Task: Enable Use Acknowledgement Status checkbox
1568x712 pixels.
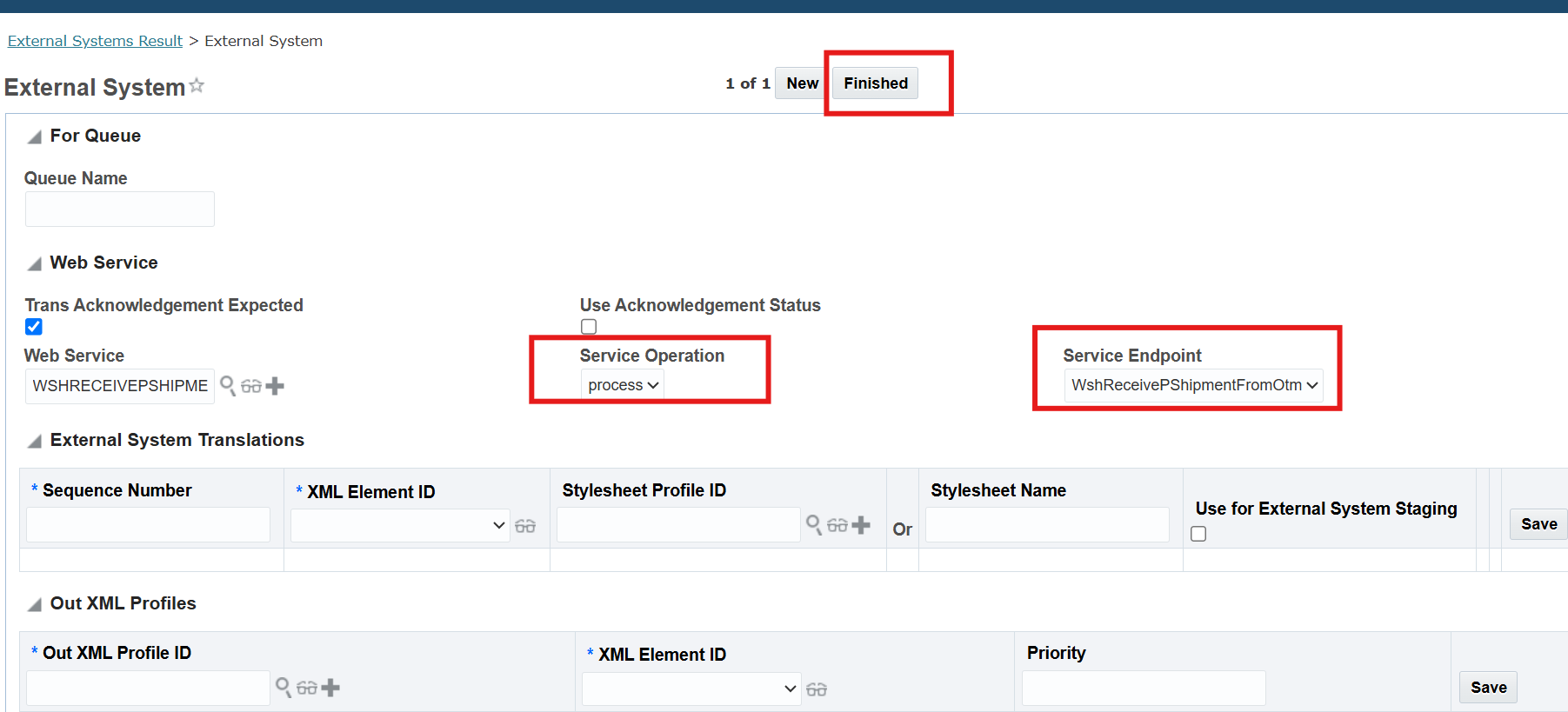Action: pyautogui.click(x=589, y=327)
